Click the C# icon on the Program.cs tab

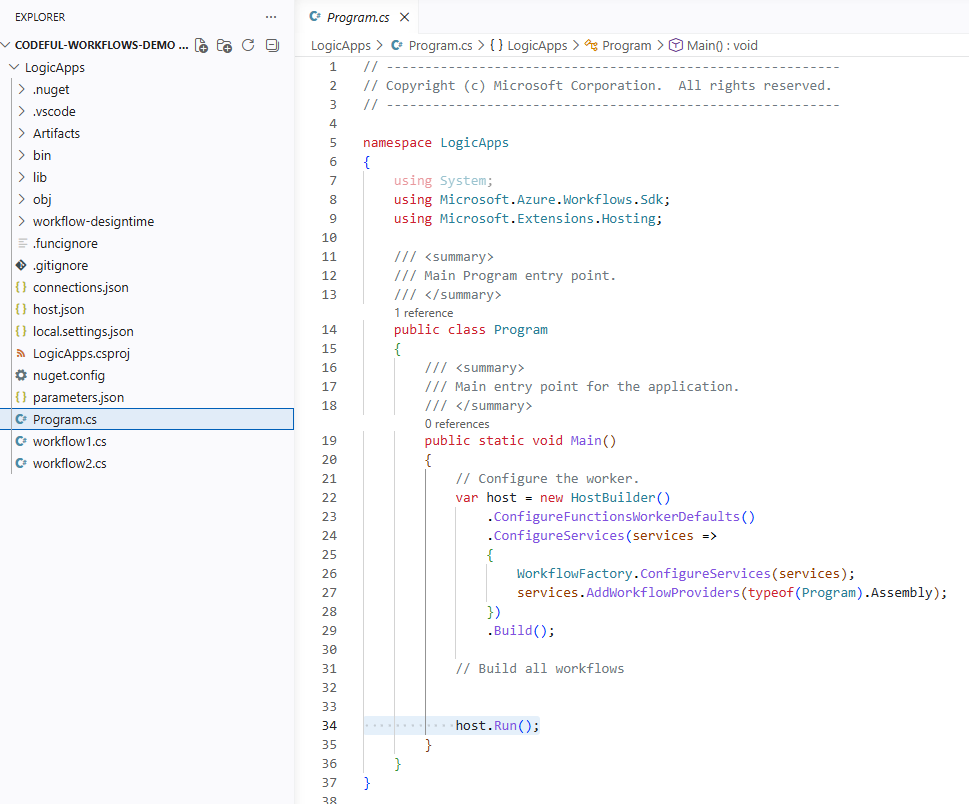(x=315, y=17)
